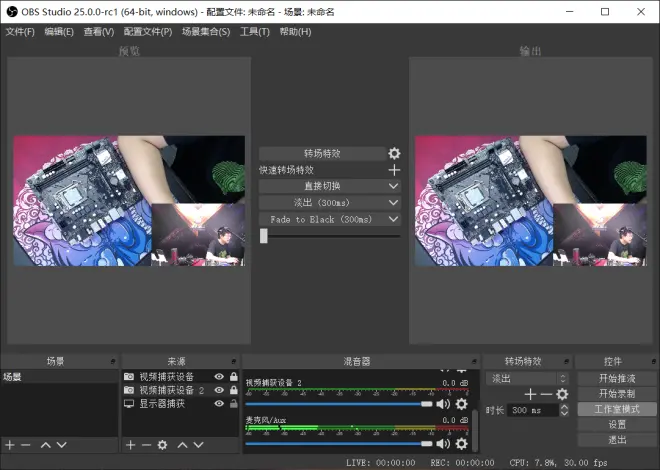The image size is (660, 470).
Task: Click the OBS logo in title bar
Action: [12, 11]
